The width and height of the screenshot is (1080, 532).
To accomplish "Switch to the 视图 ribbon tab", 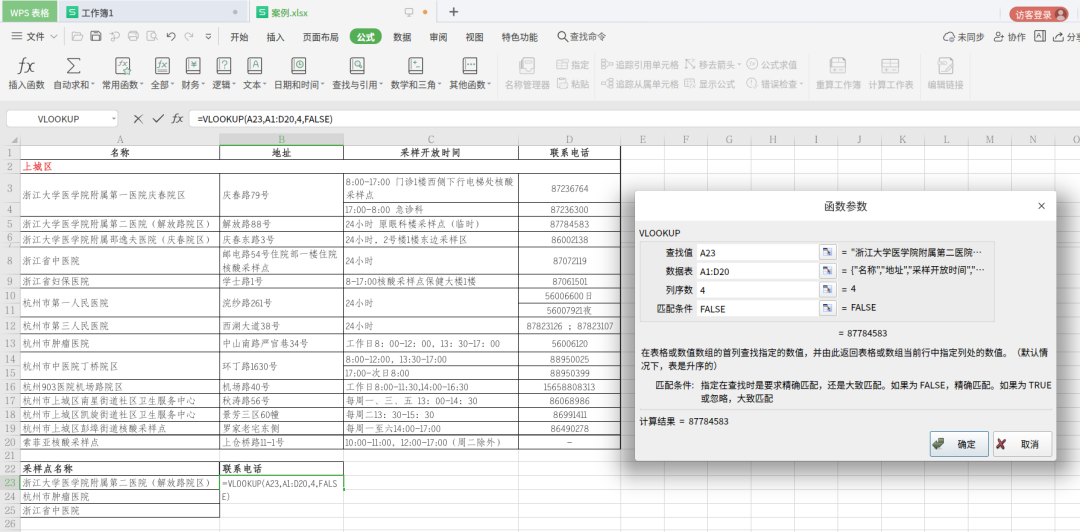I will pyautogui.click(x=475, y=37).
